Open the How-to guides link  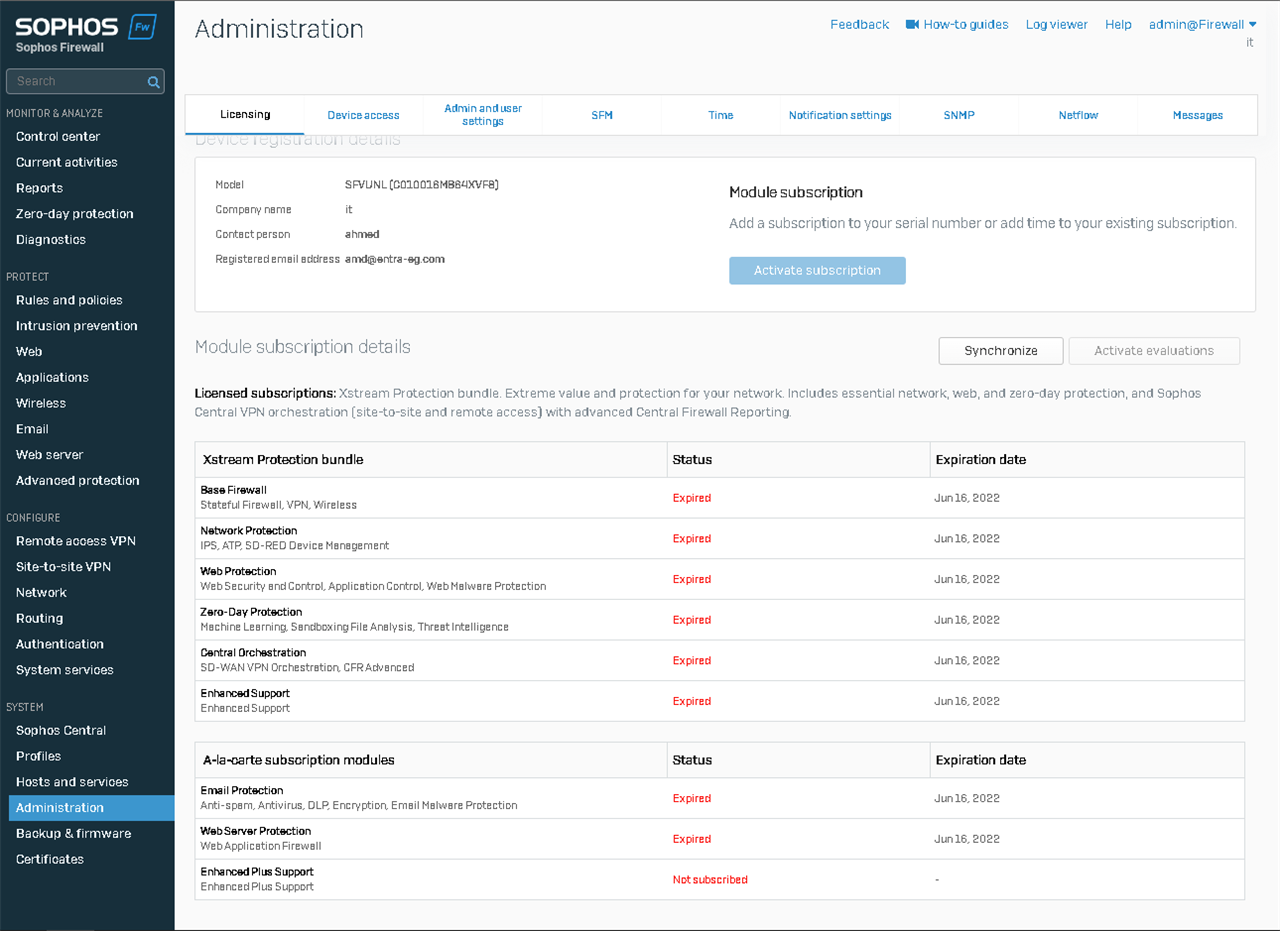pos(966,24)
